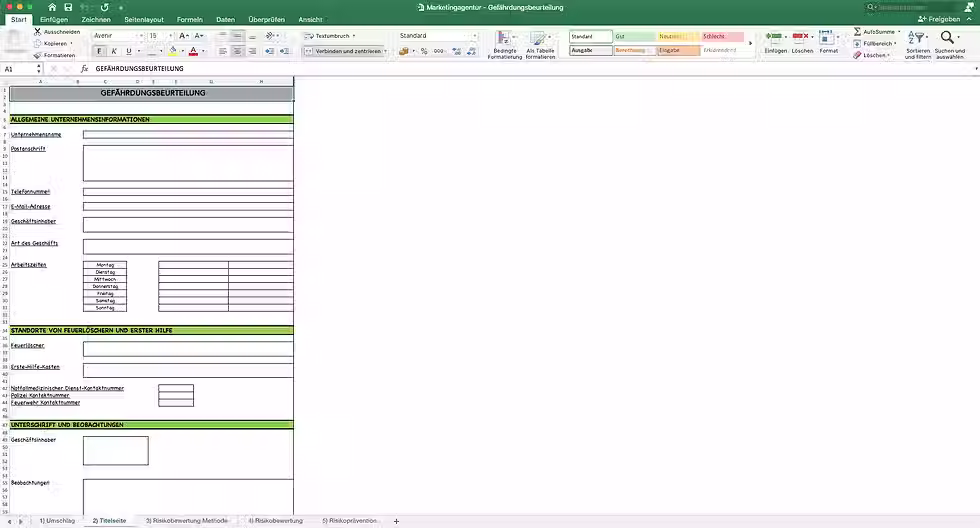
Task: Switch to the 4) Risikobewertung sheet tab
Action: pyautogui.click(x=276, y=521)
